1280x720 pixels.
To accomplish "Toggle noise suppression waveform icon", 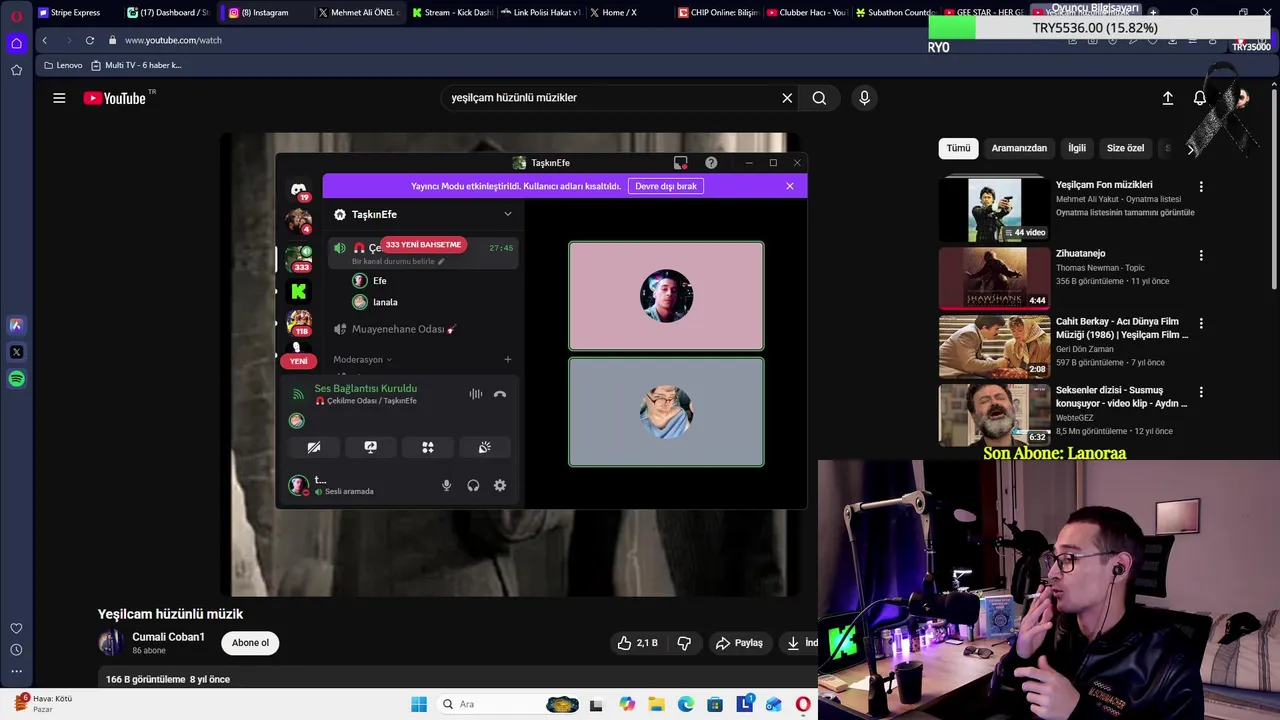I will click(476, 394).
